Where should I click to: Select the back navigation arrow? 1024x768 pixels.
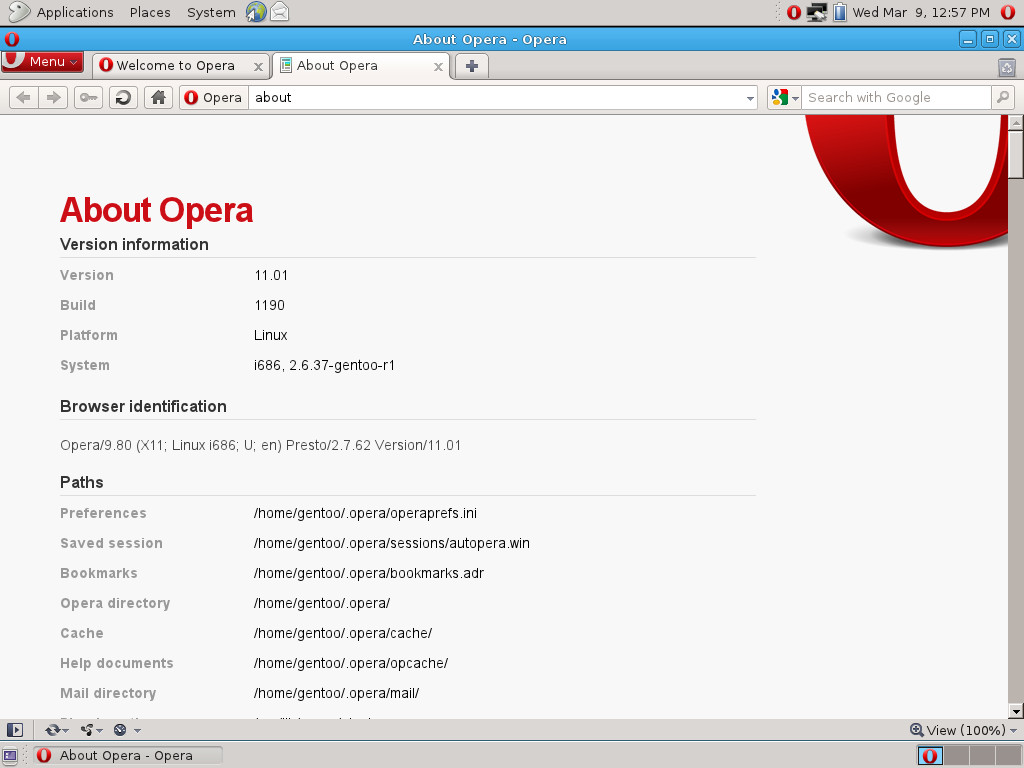point(22,97)
